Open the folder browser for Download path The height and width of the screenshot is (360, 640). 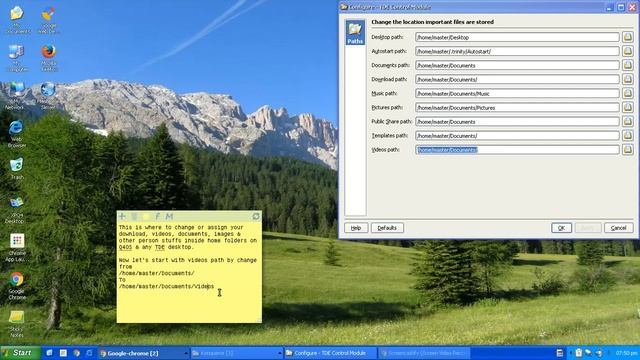[627, 79]
